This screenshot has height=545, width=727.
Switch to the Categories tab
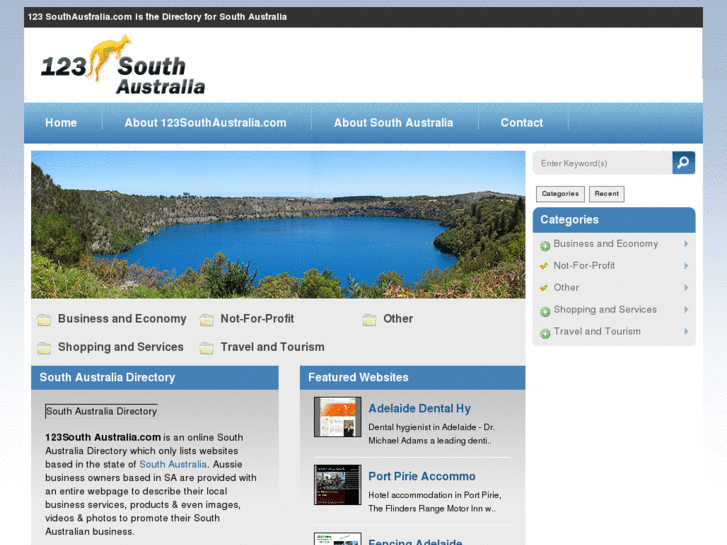pos(560,194)
